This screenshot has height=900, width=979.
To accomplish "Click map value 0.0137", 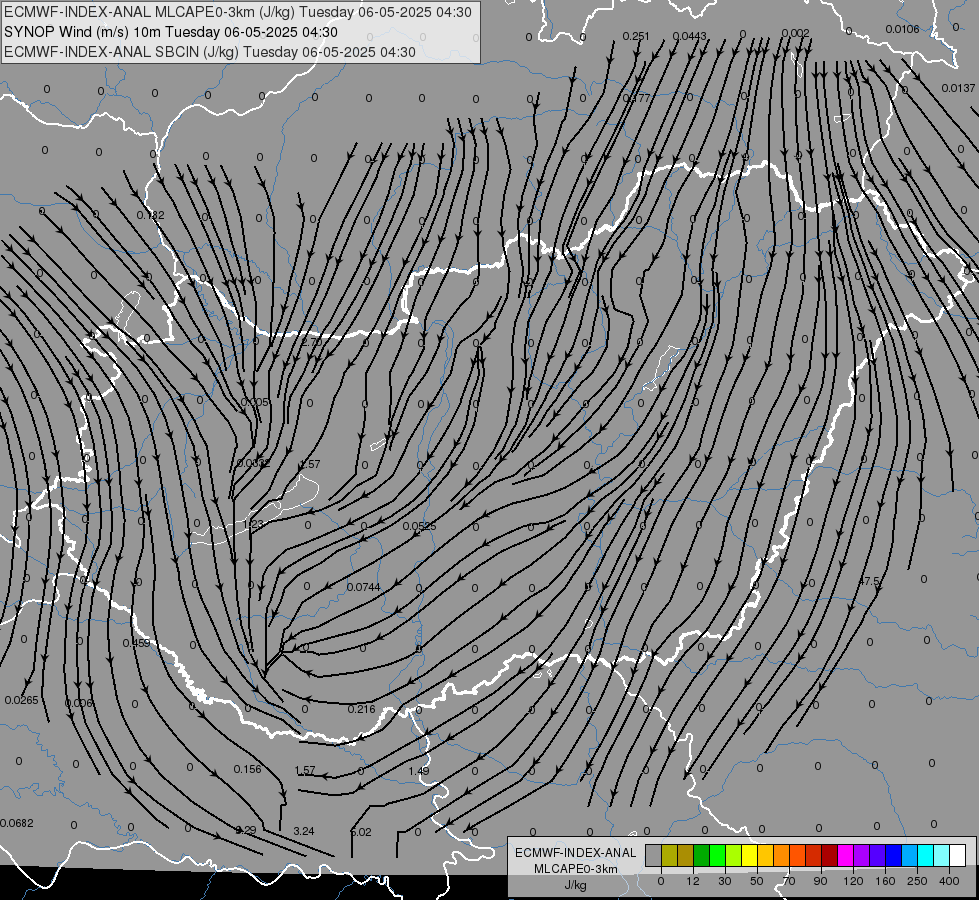I will pyautogui.click(x=958, y=88).
